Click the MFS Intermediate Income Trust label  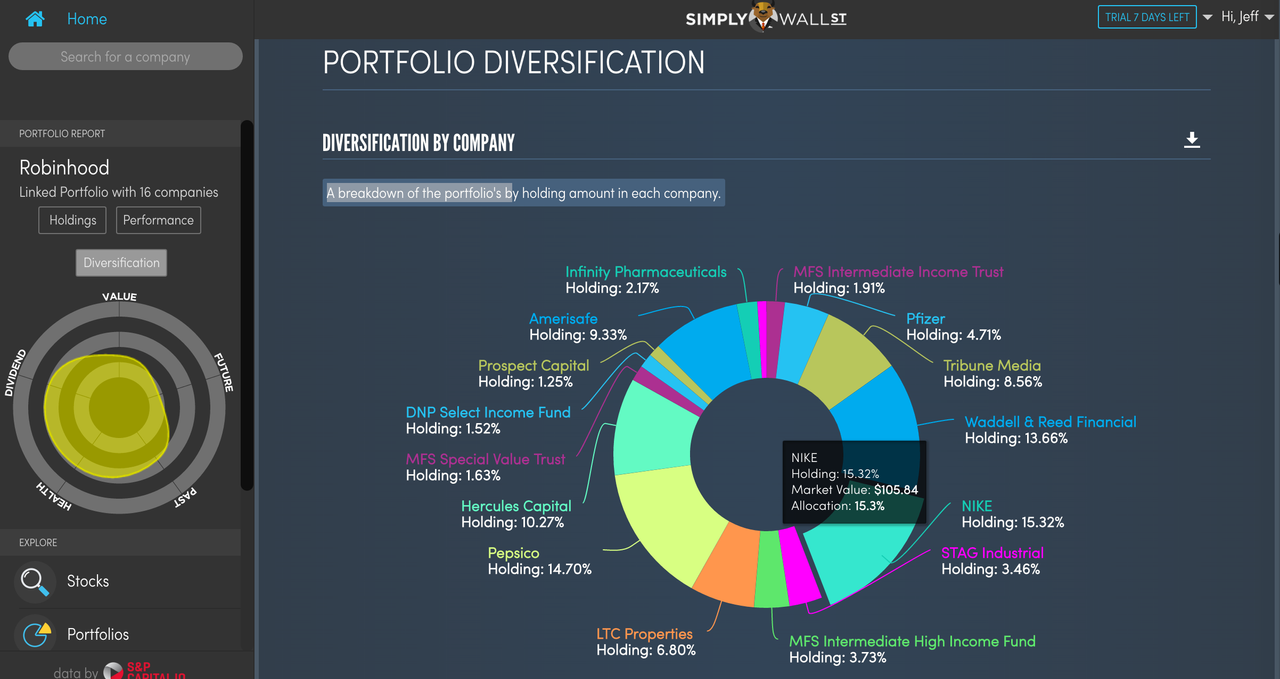tap(898, 271)
